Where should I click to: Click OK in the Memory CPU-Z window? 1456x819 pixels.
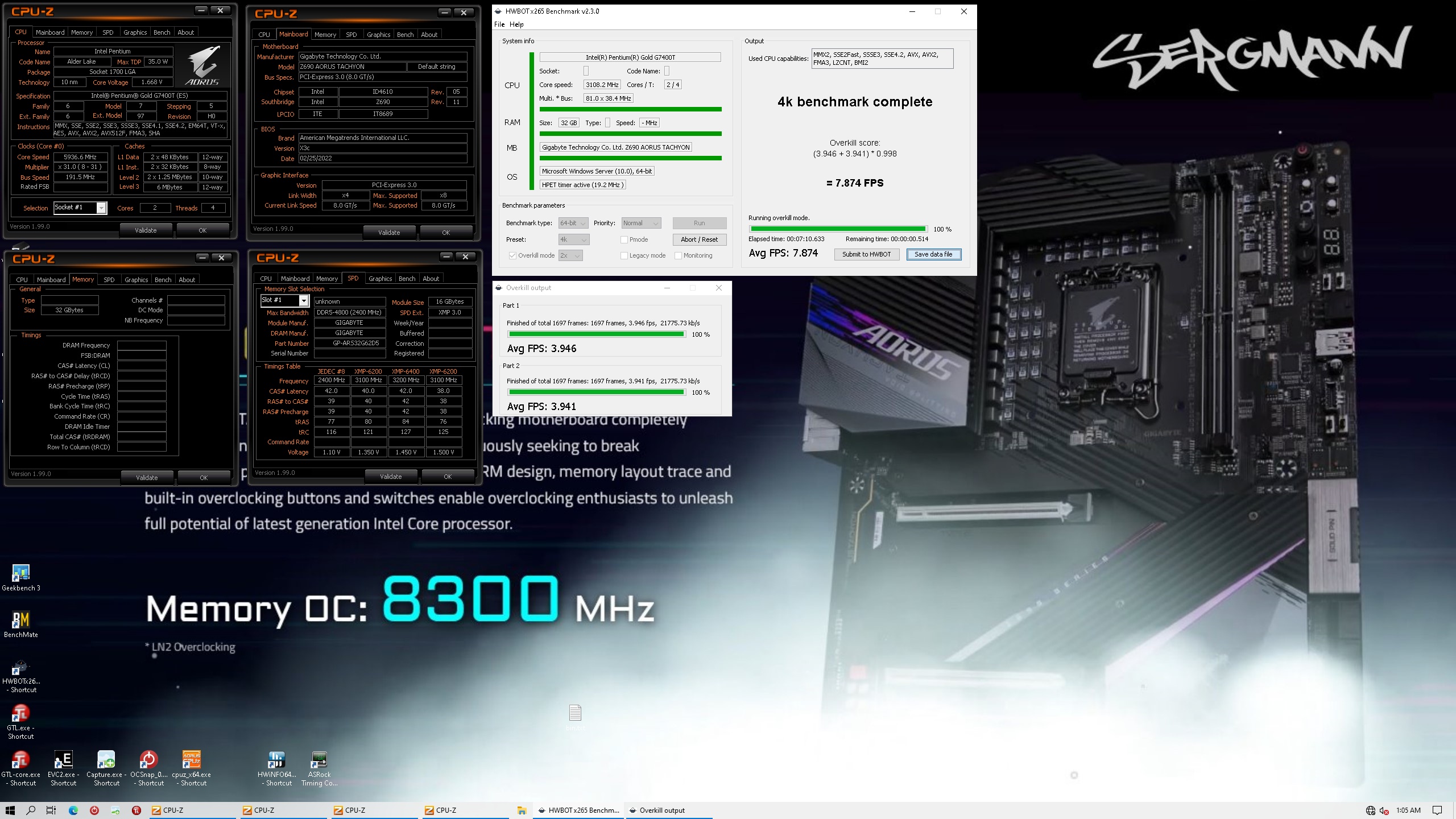tap(204, 478)
